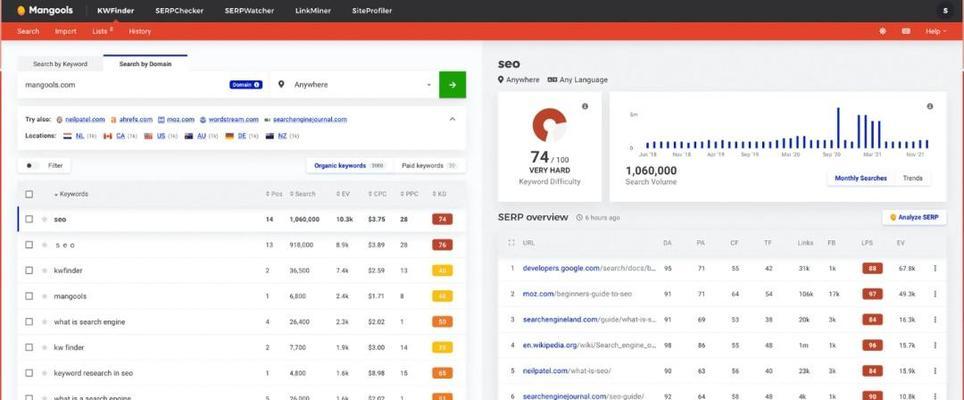Submit search with green arrow button
Image resolution: width=964 pixels, height=400 pixels.
click(x=452, y=85)
